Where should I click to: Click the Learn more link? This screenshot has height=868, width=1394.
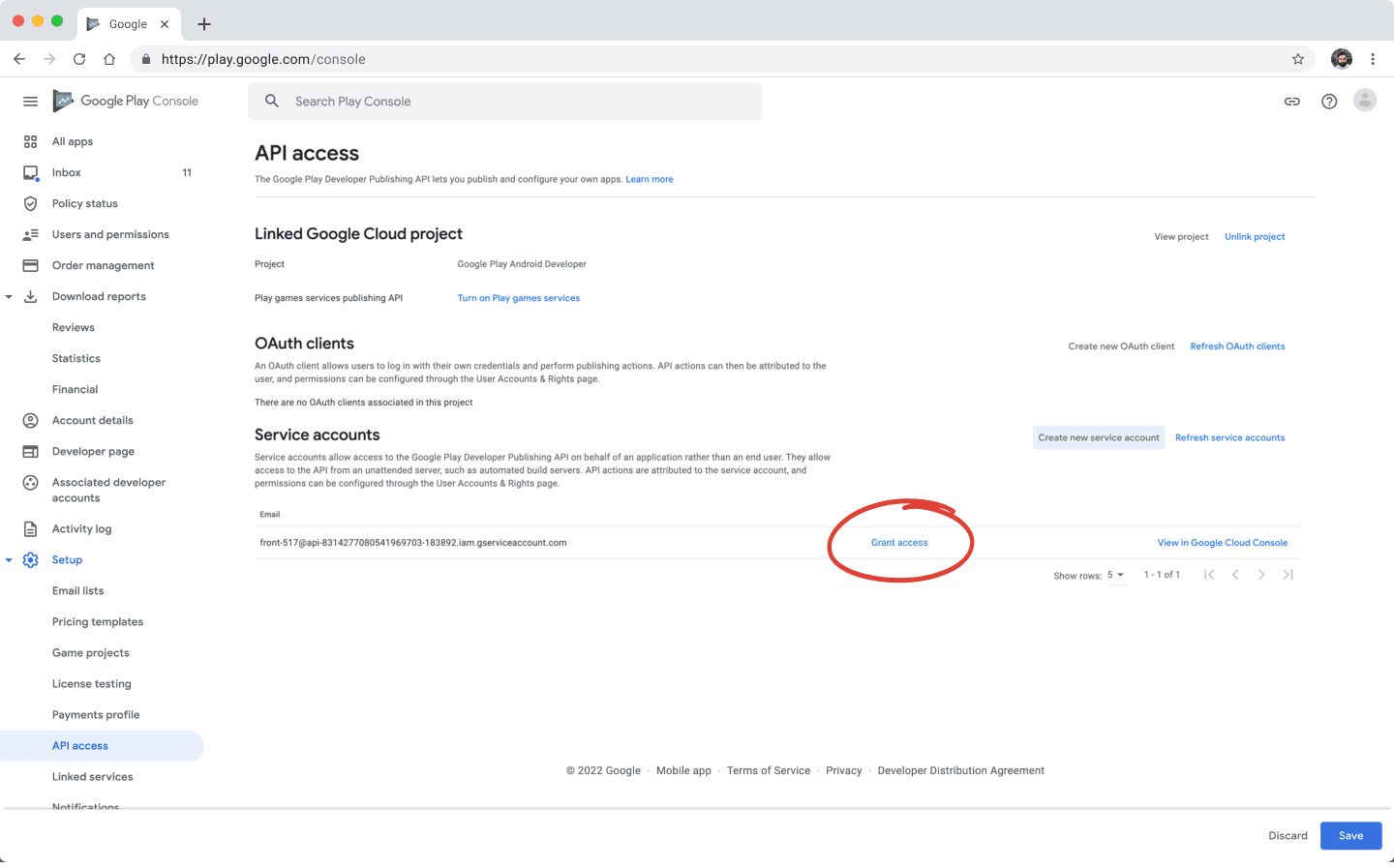[650, 179]
